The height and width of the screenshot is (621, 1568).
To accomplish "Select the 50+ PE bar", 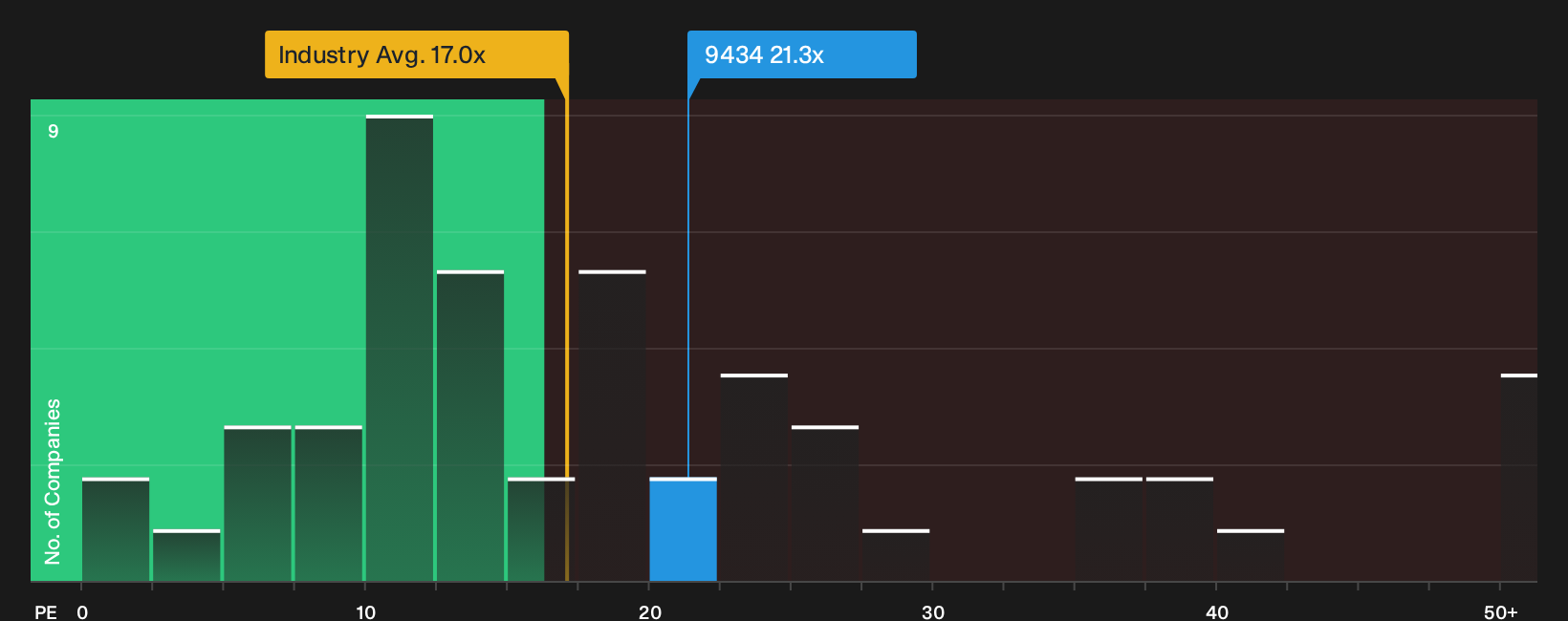I will point(1519,478).
